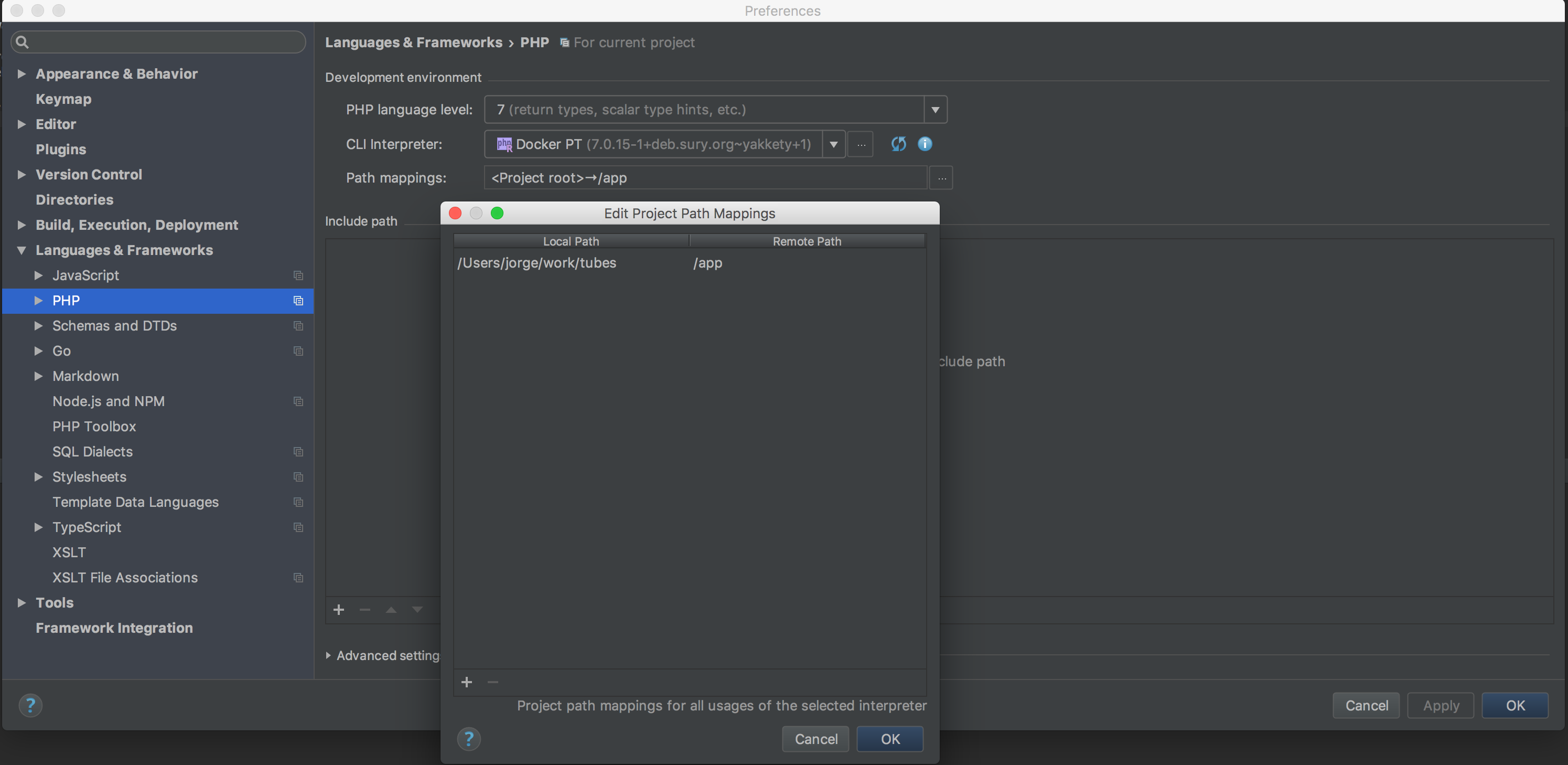
Task: Click plus icon under include path list
Action: 339,610
